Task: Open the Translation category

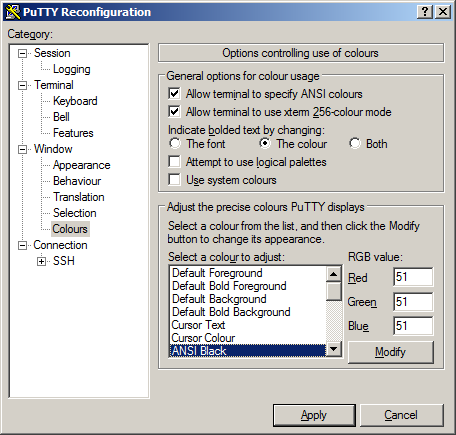Action: [x=79, y=197]
